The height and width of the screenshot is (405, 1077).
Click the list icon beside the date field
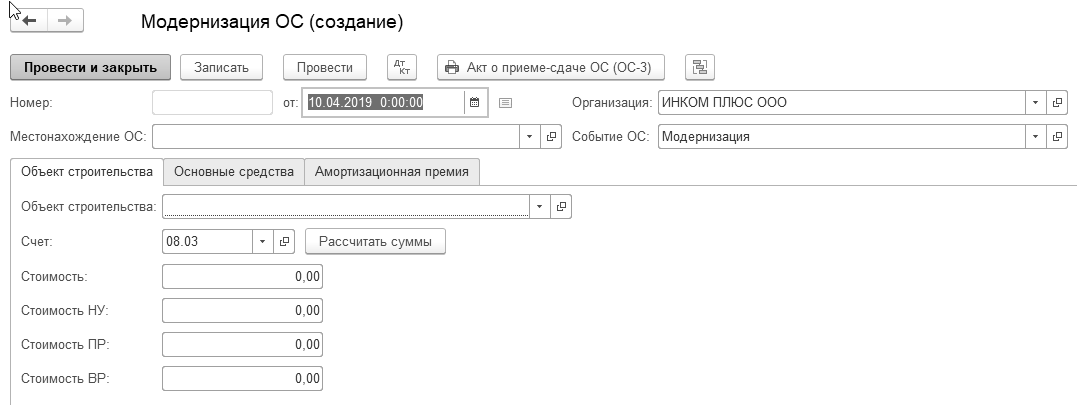pos(505,102)
